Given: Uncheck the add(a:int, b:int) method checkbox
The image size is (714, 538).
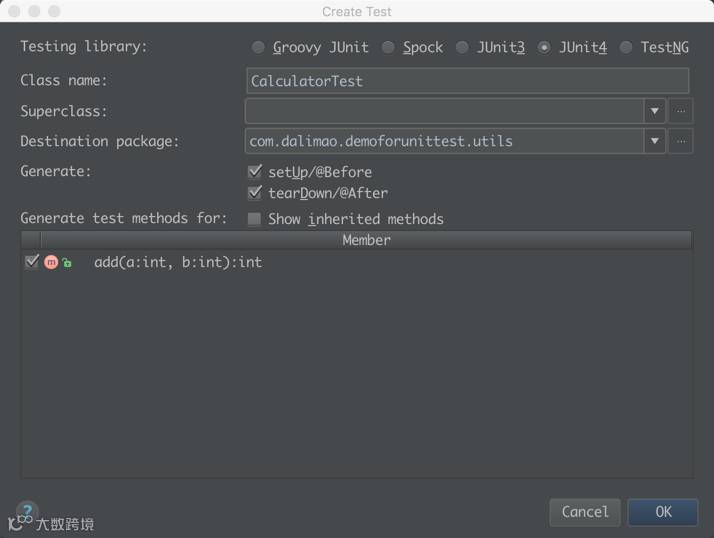Looking at the screenshot, I should (32, 262).
